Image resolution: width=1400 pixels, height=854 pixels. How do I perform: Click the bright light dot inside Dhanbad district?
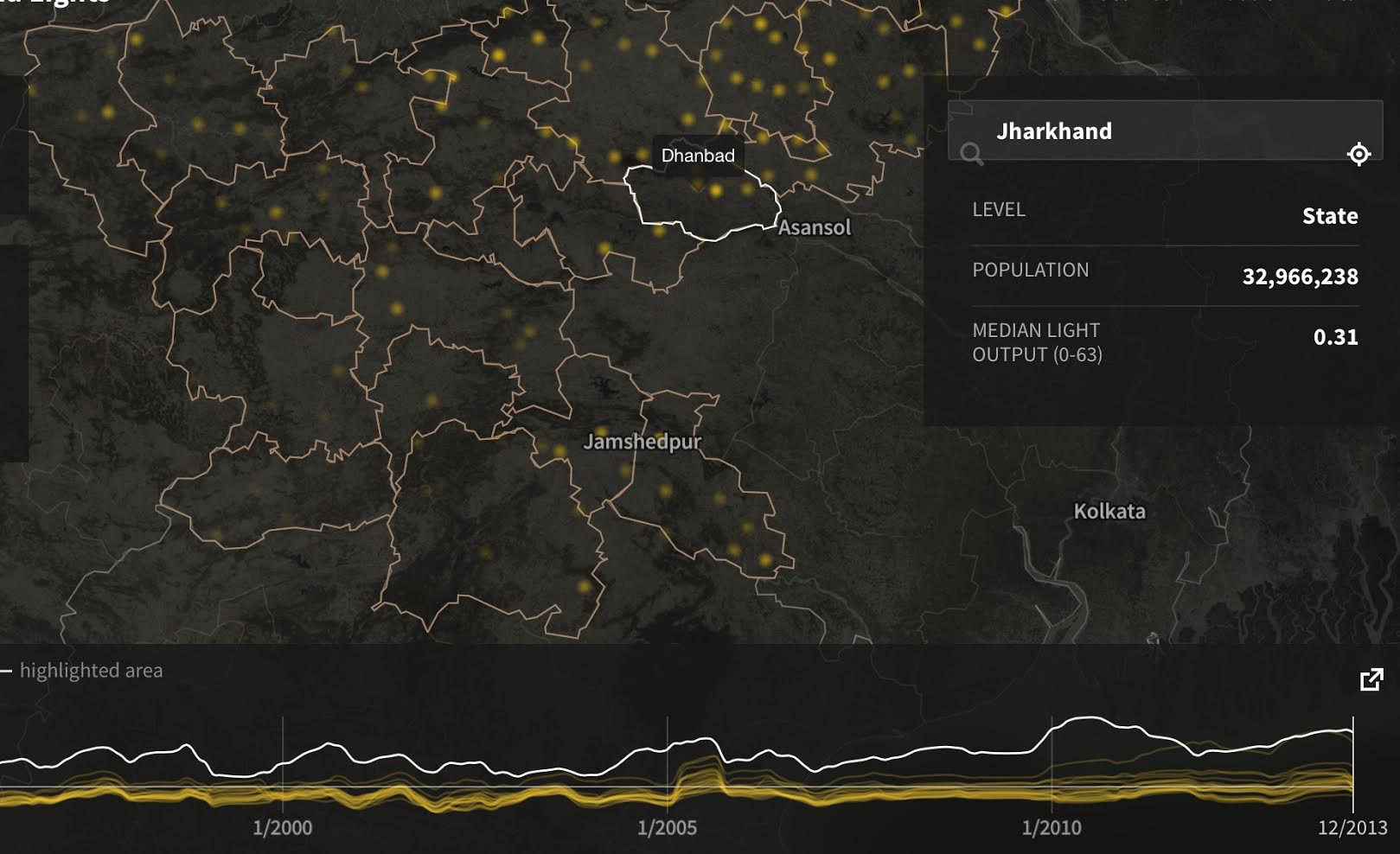(x=716, y=189)
